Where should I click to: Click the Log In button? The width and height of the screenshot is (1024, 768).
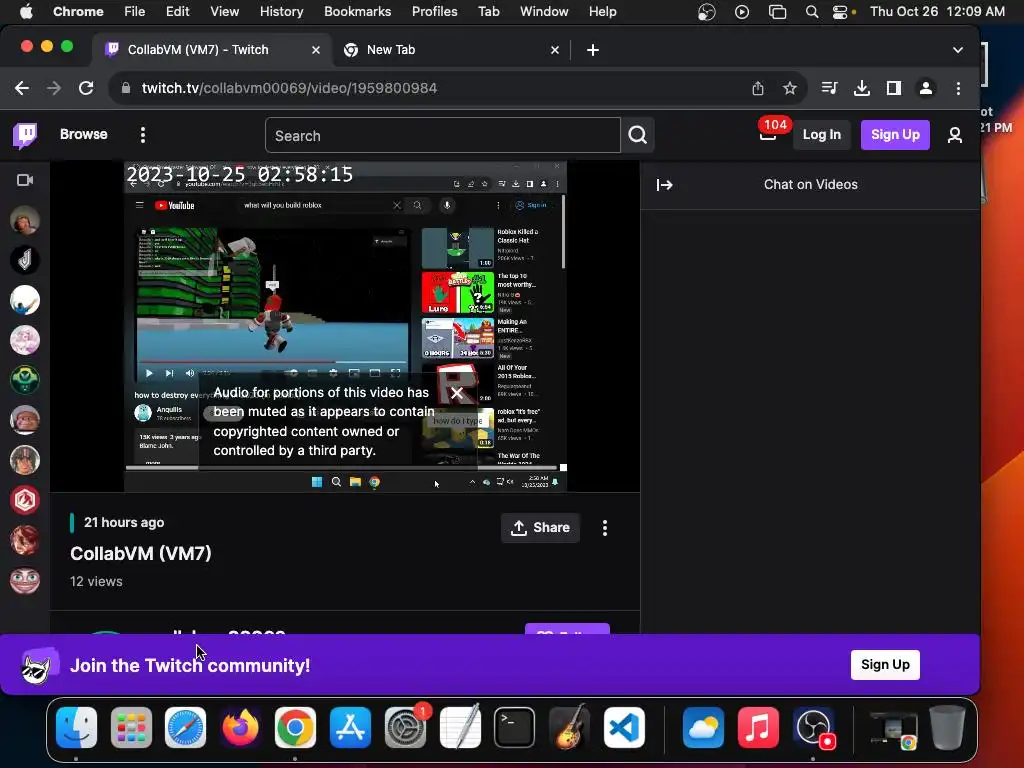pos(822,135)
